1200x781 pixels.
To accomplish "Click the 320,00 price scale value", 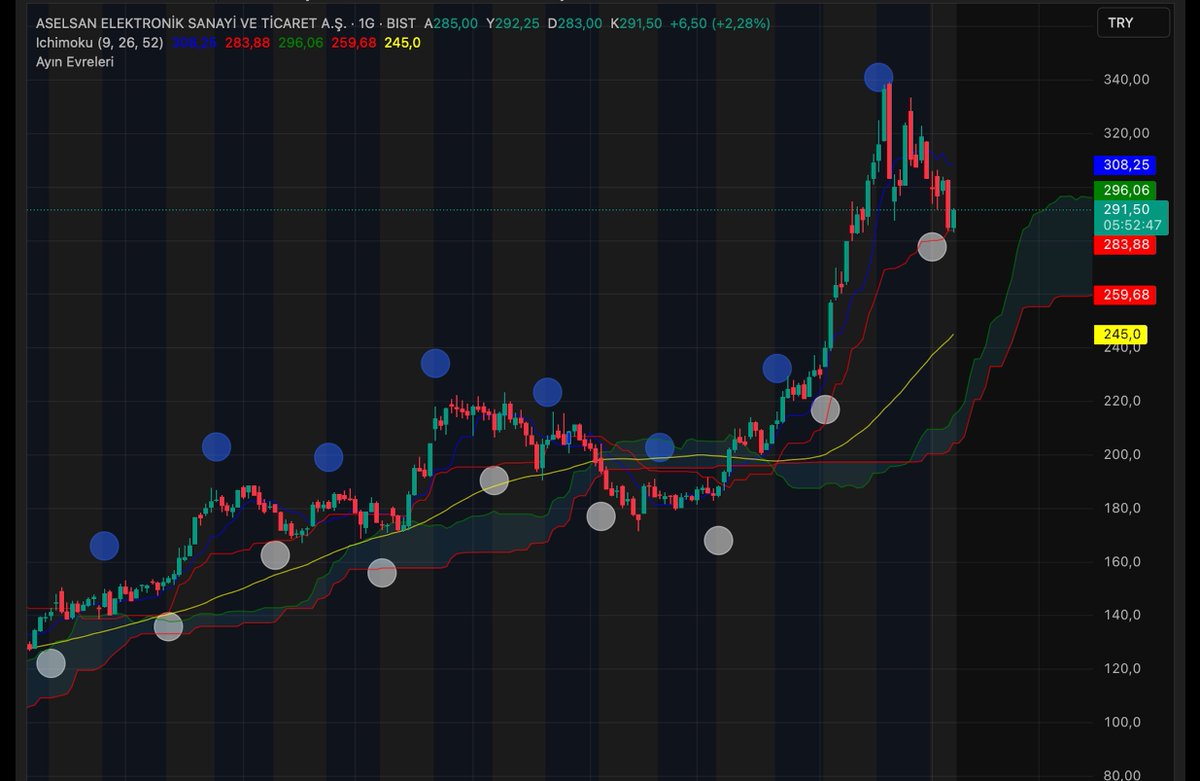I will tap(1125, 133).
